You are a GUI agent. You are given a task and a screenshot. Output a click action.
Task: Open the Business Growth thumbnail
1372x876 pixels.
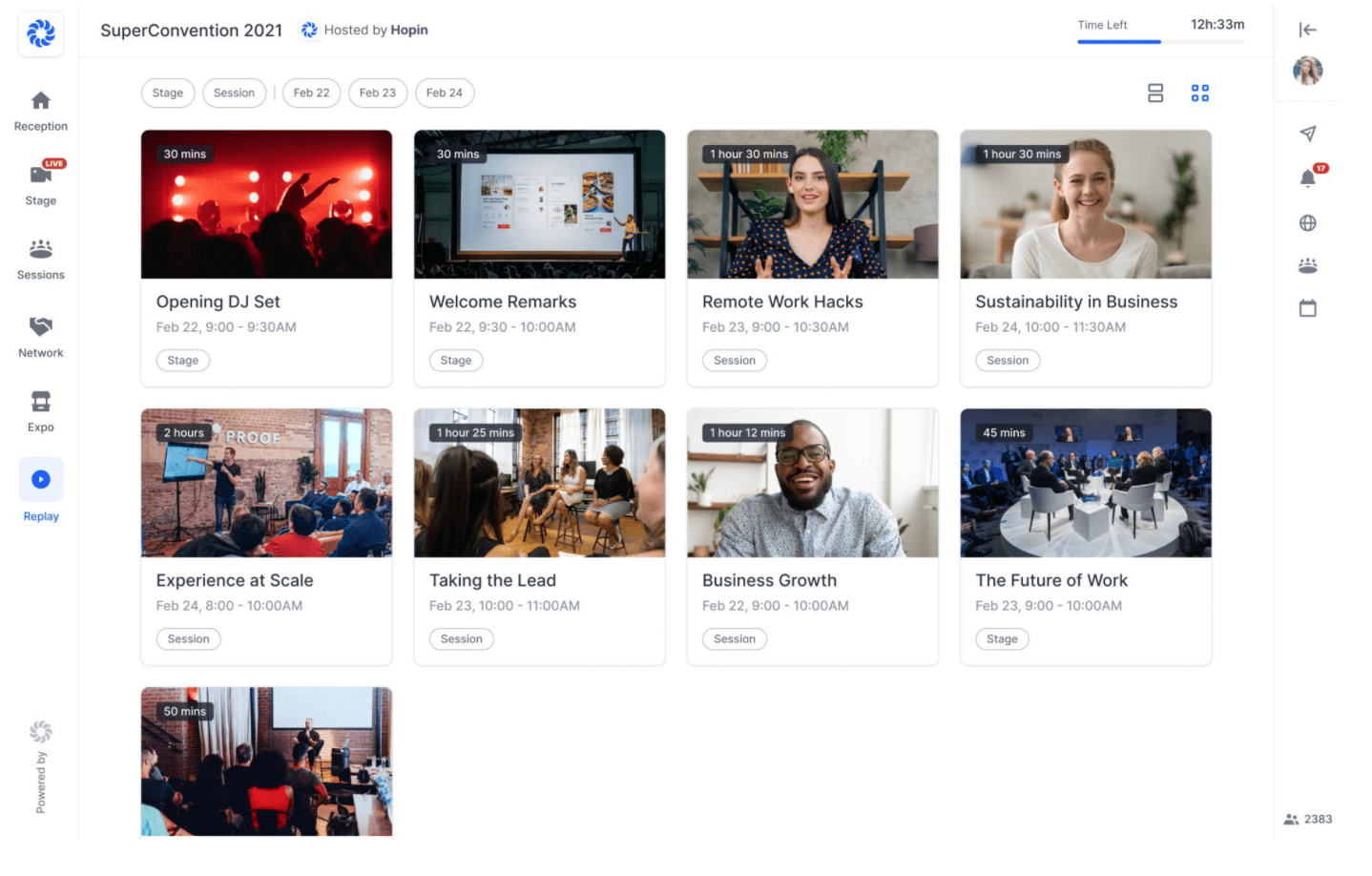(x=813, y=483)
